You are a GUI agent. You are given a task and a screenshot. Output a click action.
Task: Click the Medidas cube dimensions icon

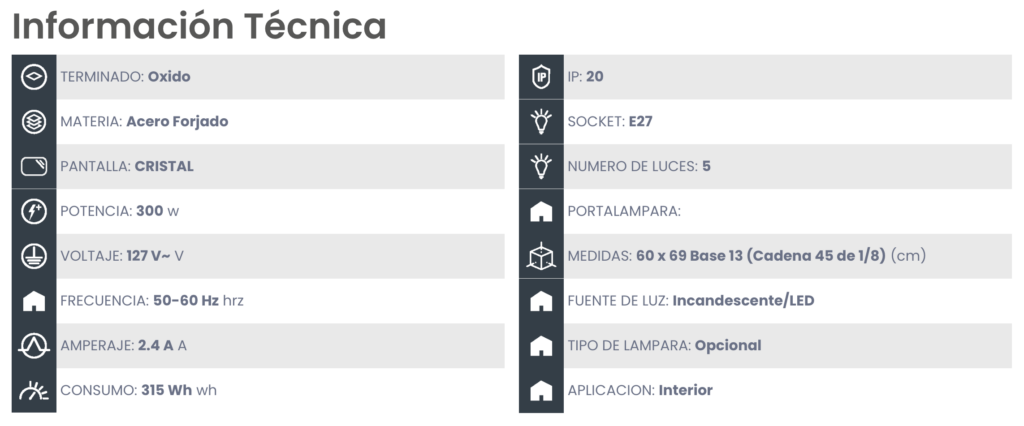coord(541,256)
